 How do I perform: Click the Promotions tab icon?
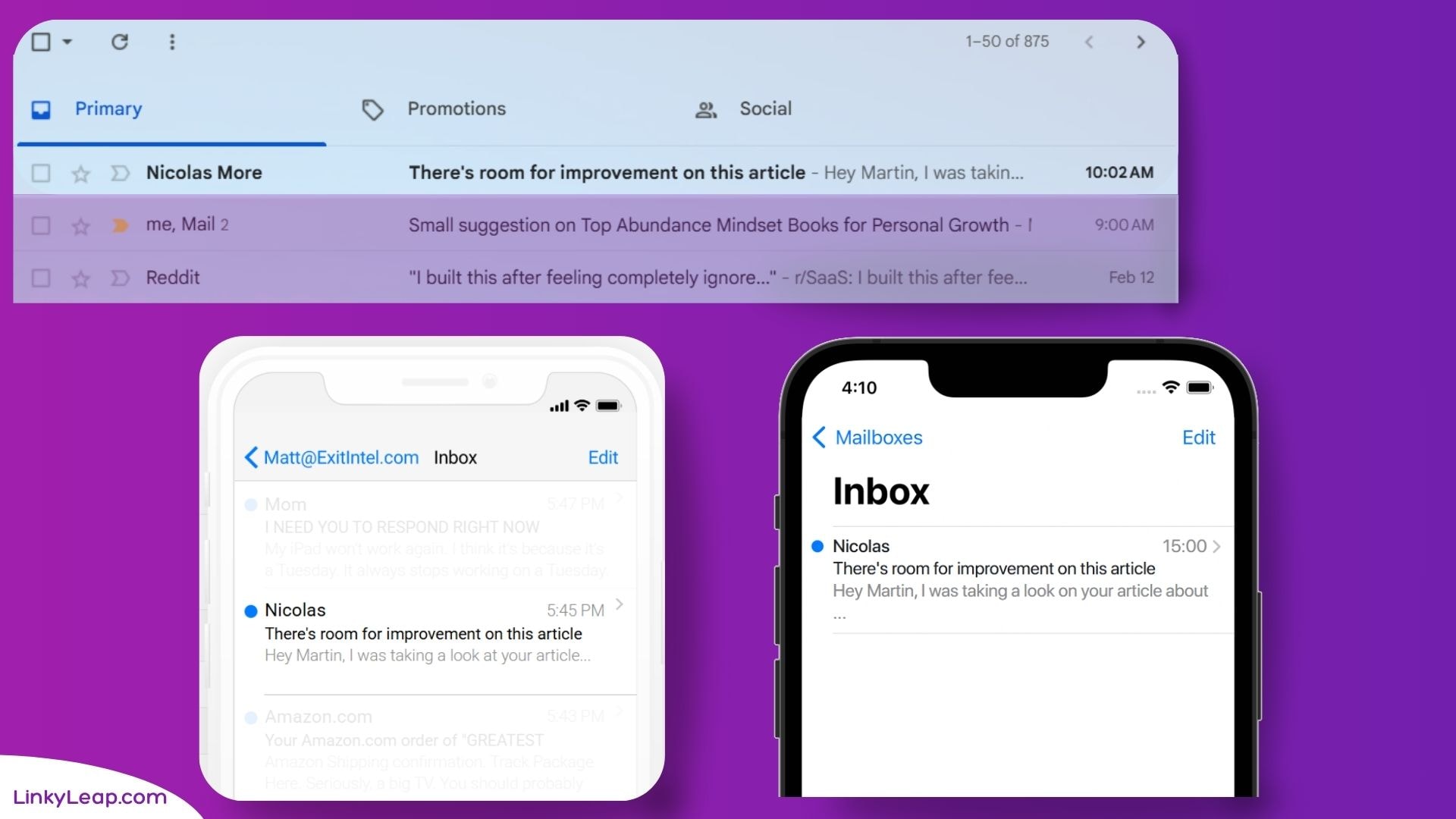pyautogui.click(x=374, y=108)
